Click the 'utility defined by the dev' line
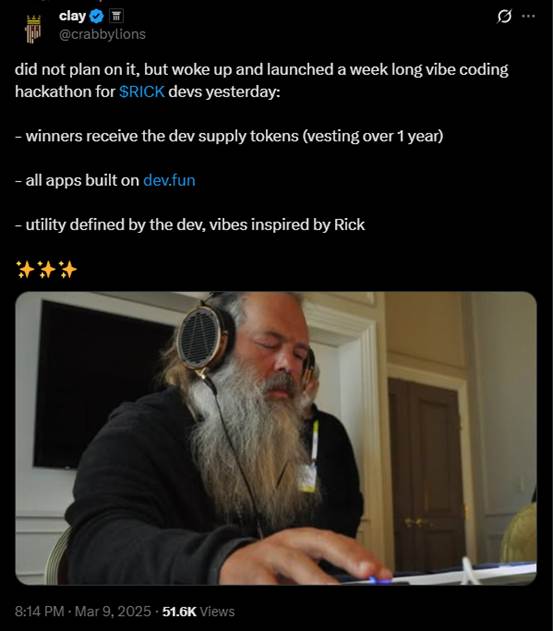 (x=190, y=225)
